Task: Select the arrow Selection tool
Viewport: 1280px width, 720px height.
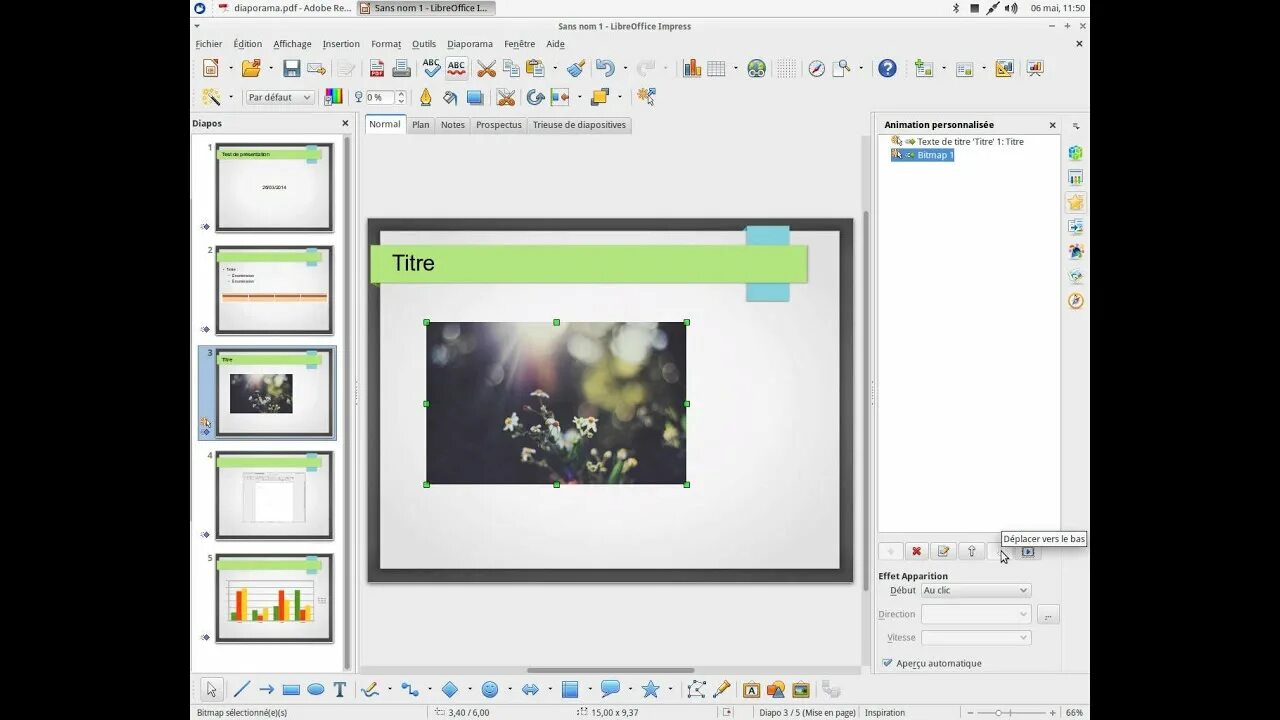Action: [211, 689]
